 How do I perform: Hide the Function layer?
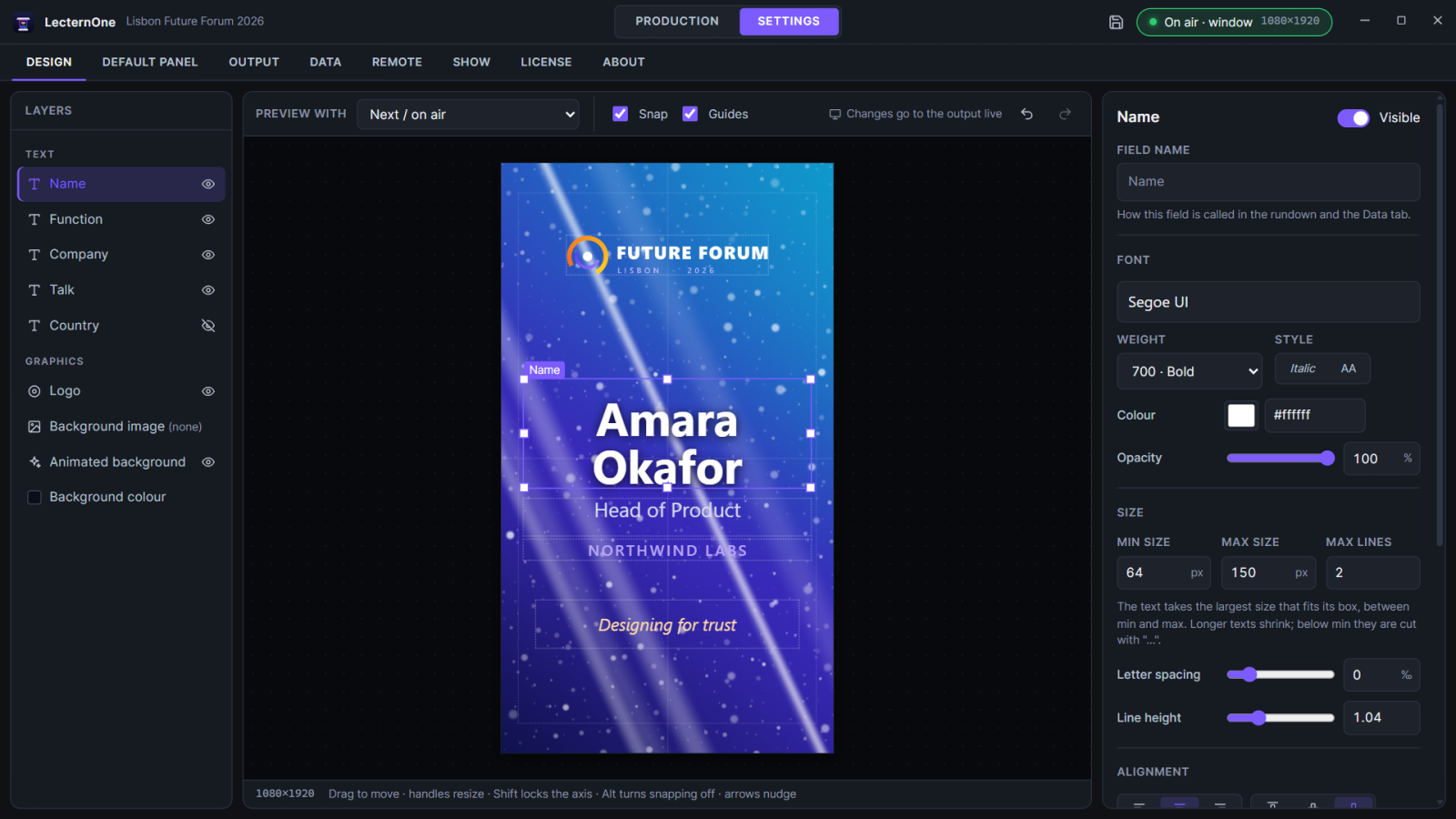coord(208,219)
